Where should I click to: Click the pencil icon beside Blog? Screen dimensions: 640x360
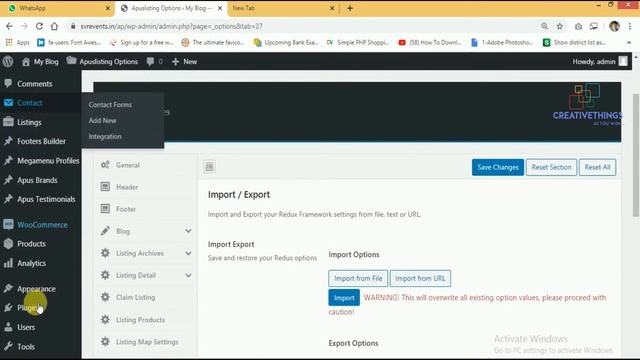(x=105, y=231)
